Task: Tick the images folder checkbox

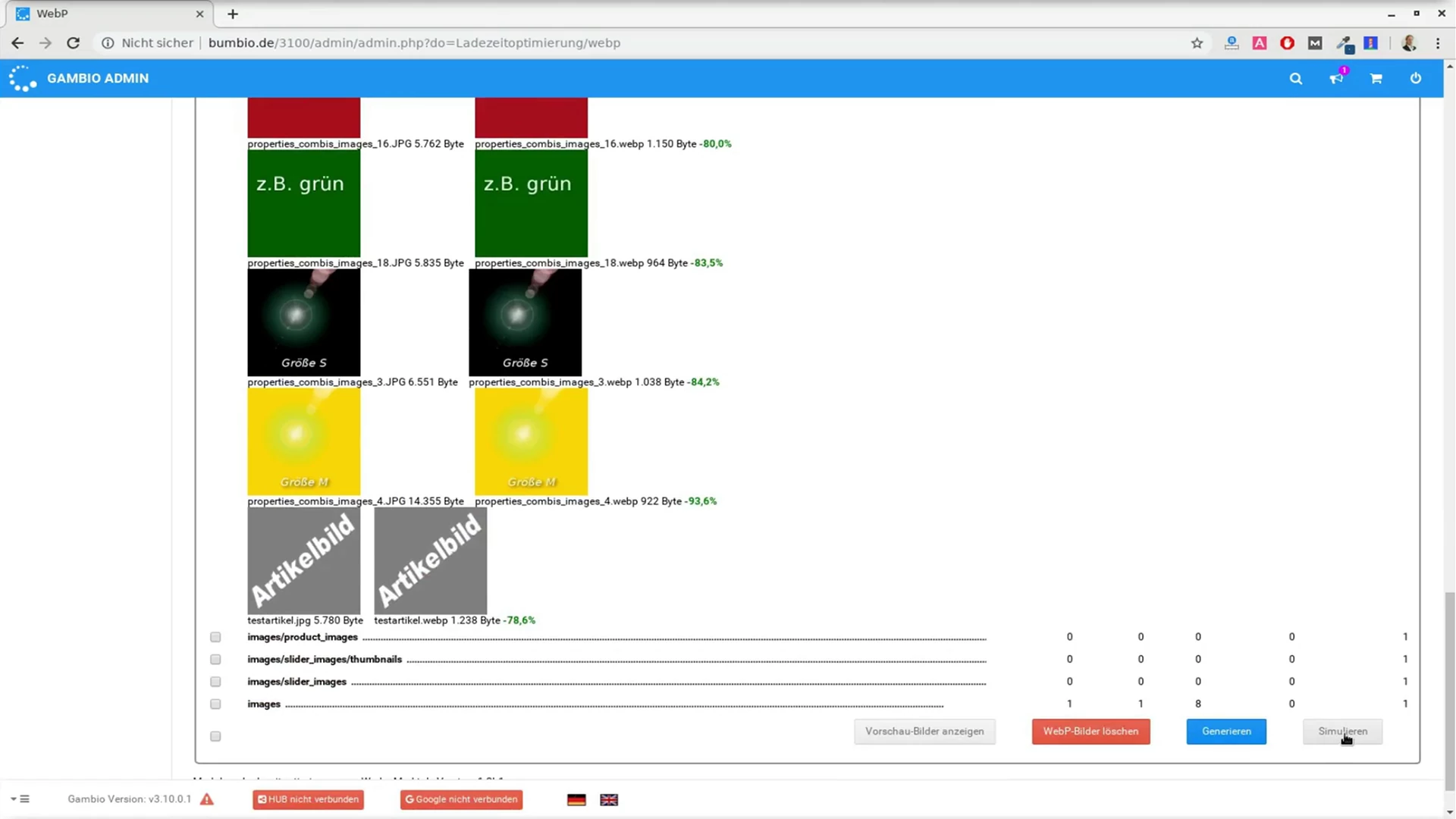Action: point(215,704)
